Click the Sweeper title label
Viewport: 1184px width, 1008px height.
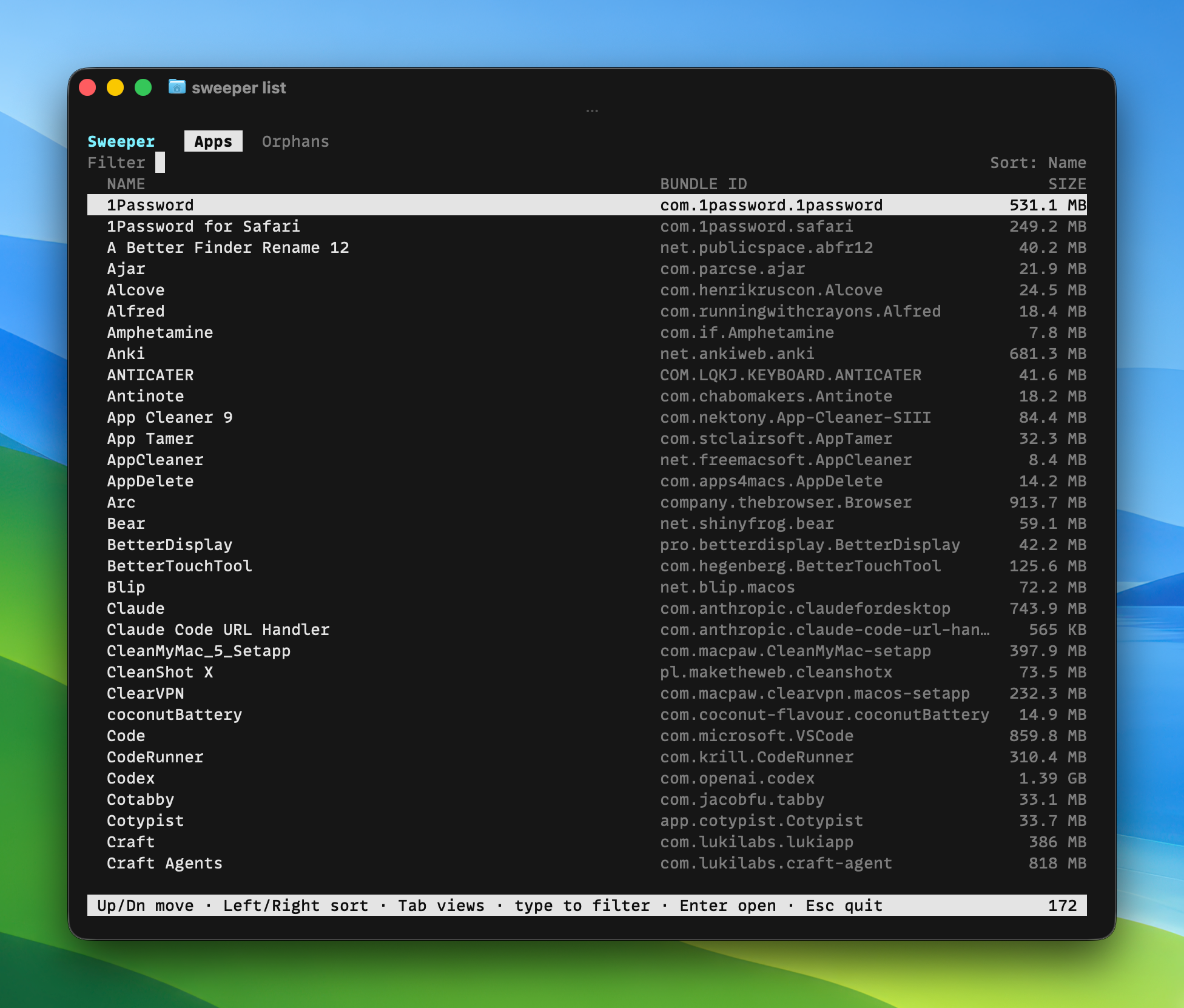click(x=121, y=141)
